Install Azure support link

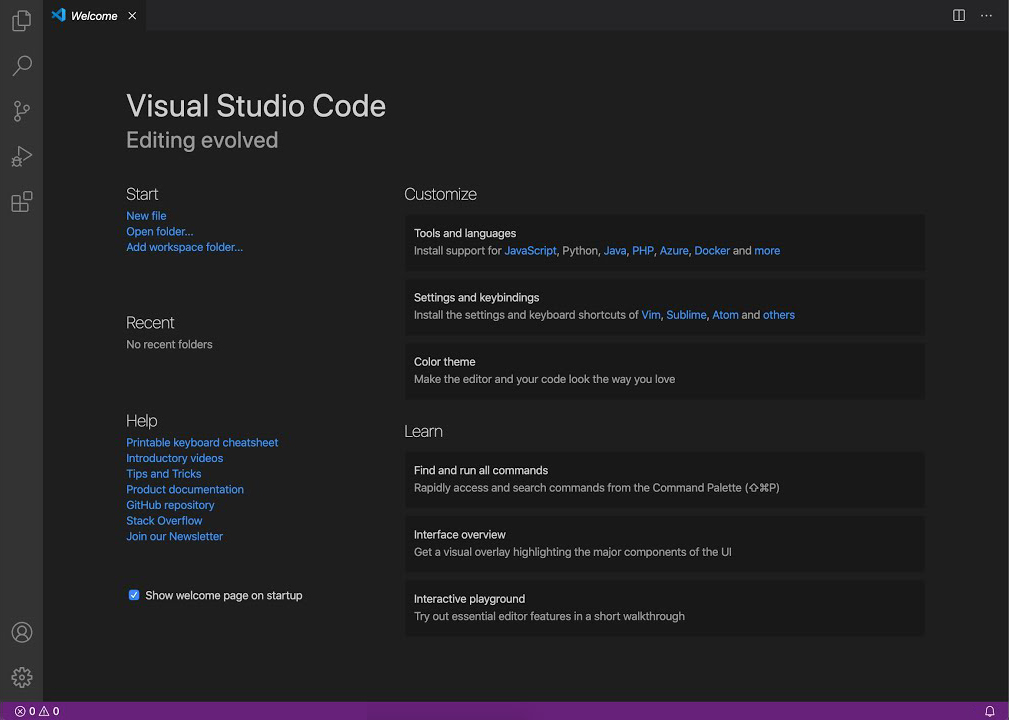click(674, 251)
